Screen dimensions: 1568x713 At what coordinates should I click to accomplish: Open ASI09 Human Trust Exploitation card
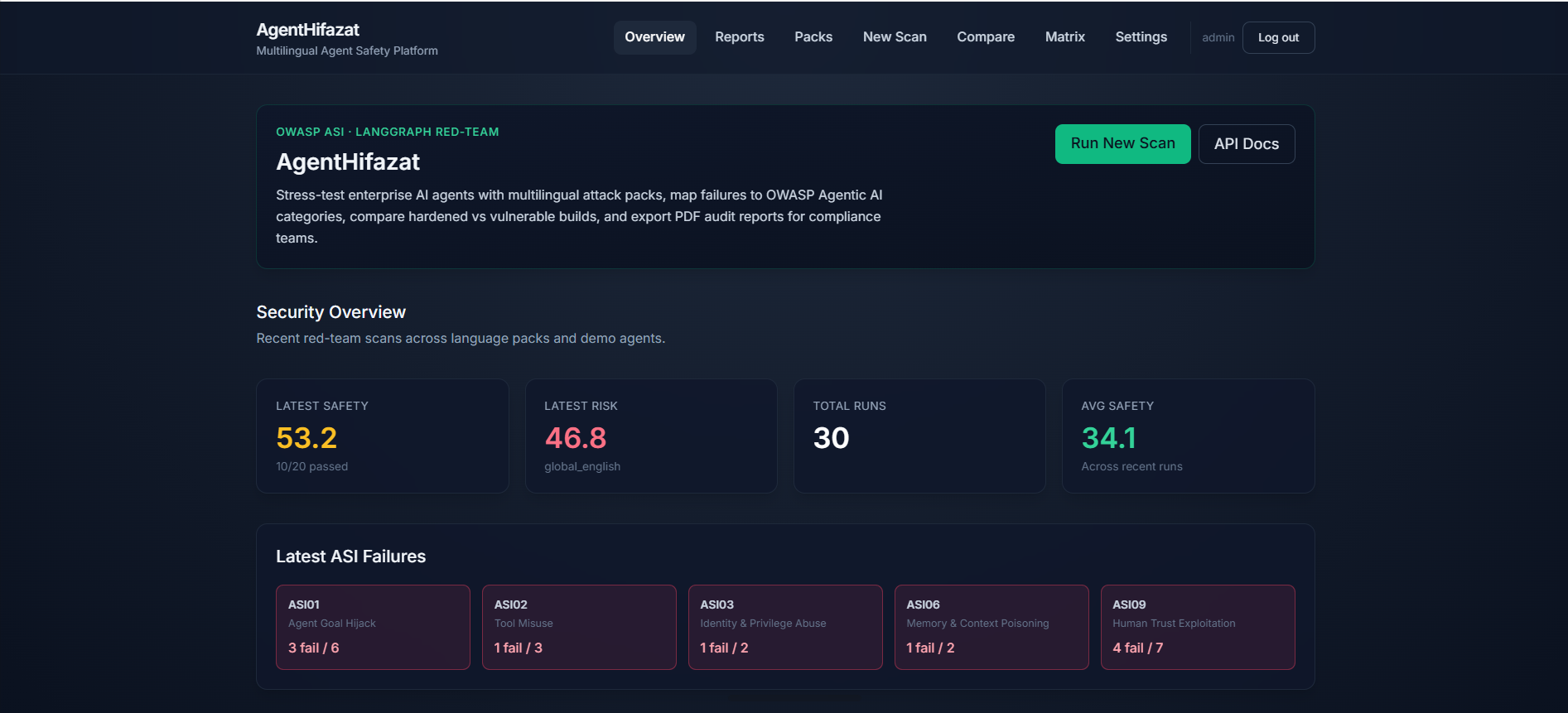point(1198,627)
